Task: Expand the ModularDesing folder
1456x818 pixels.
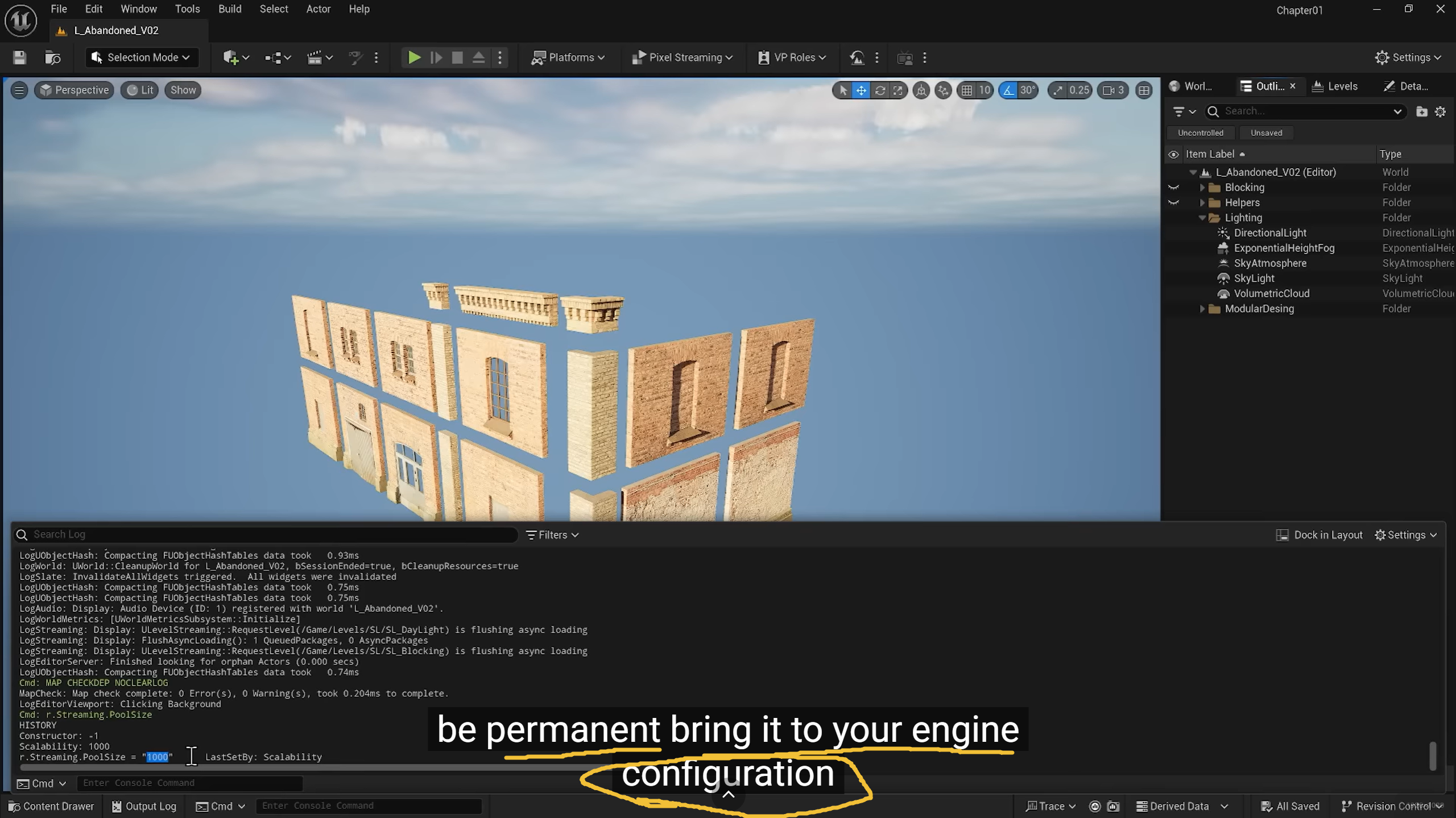Action: [1202, 309]
